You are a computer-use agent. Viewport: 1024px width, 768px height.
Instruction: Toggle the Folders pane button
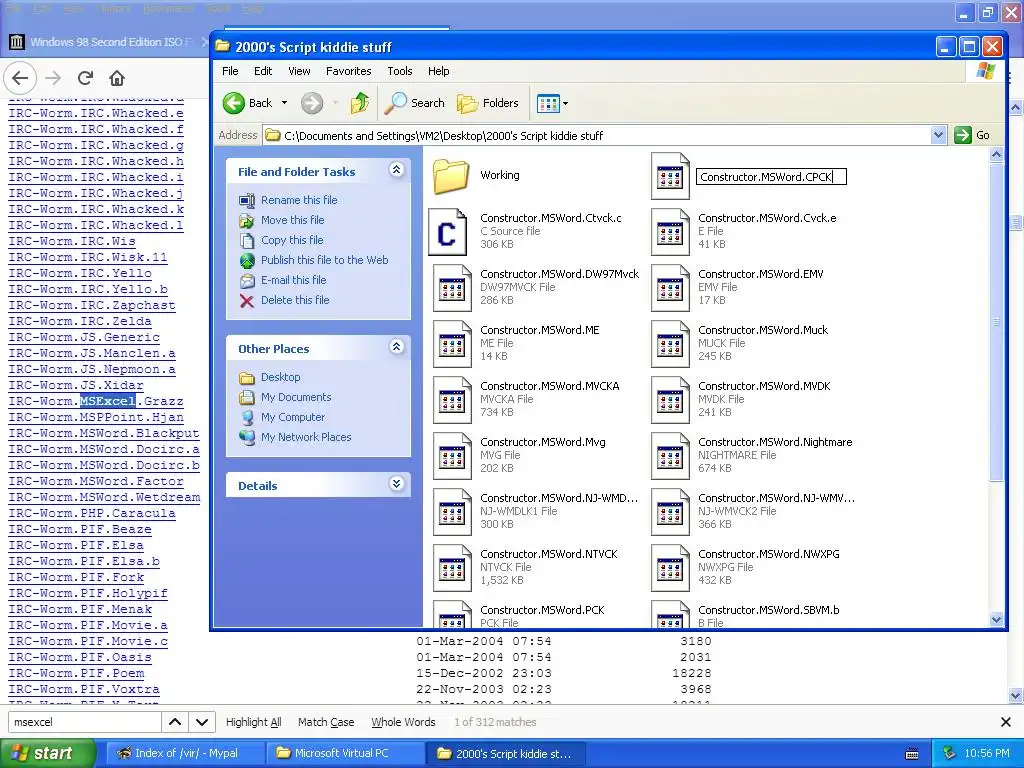tap(488, 103)
